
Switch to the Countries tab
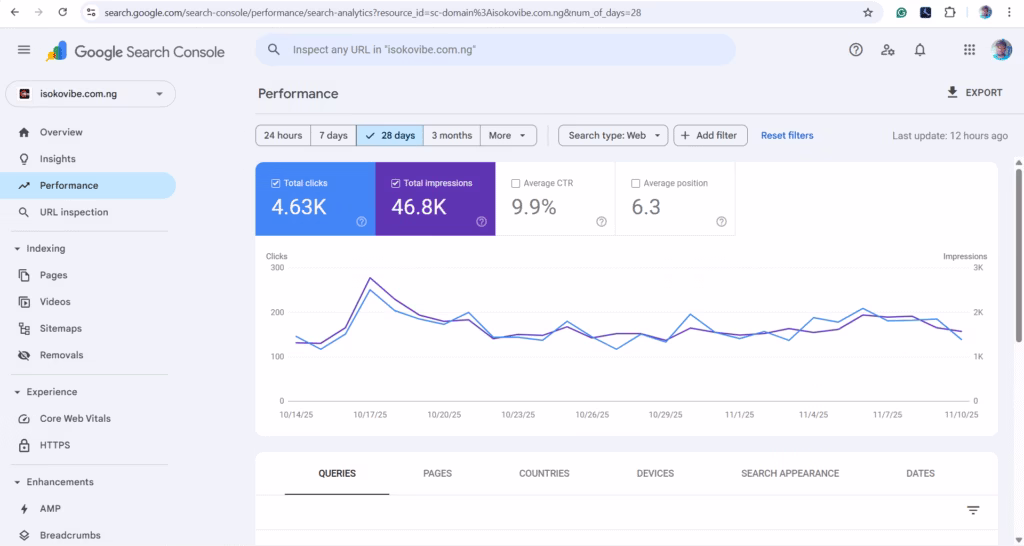point(544,473)
